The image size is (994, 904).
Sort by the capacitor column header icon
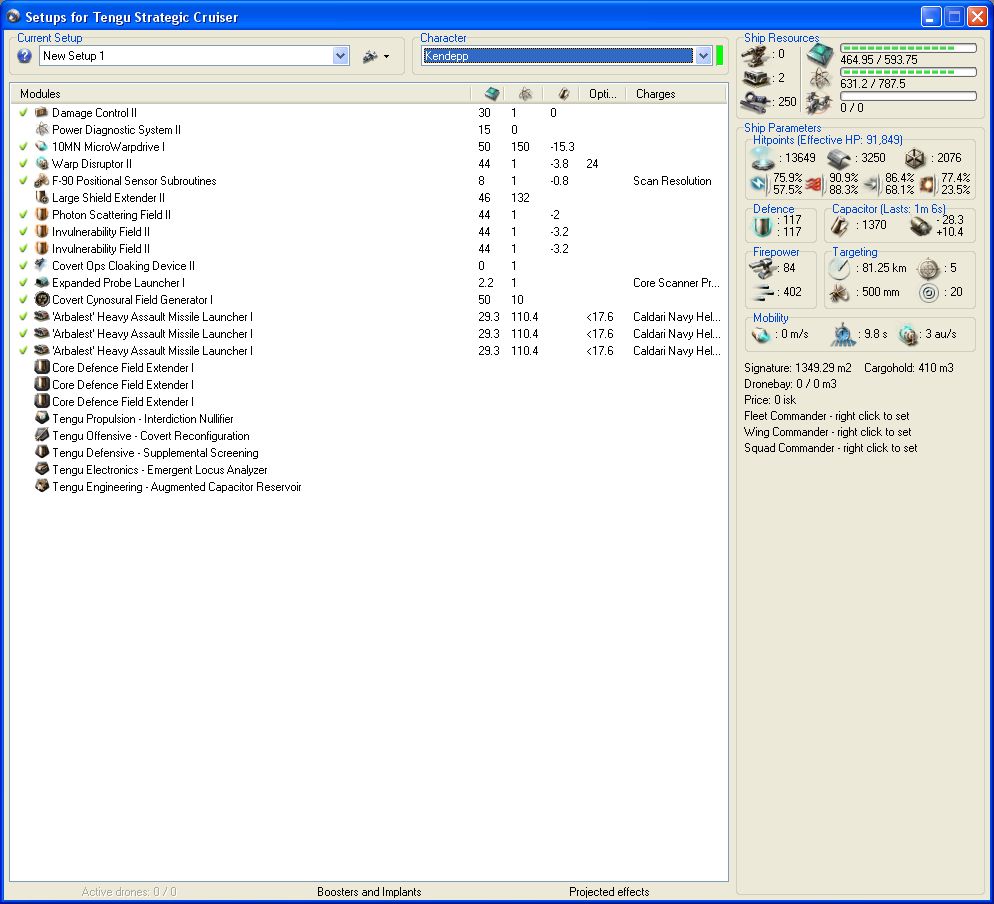(x=564, y=94)
